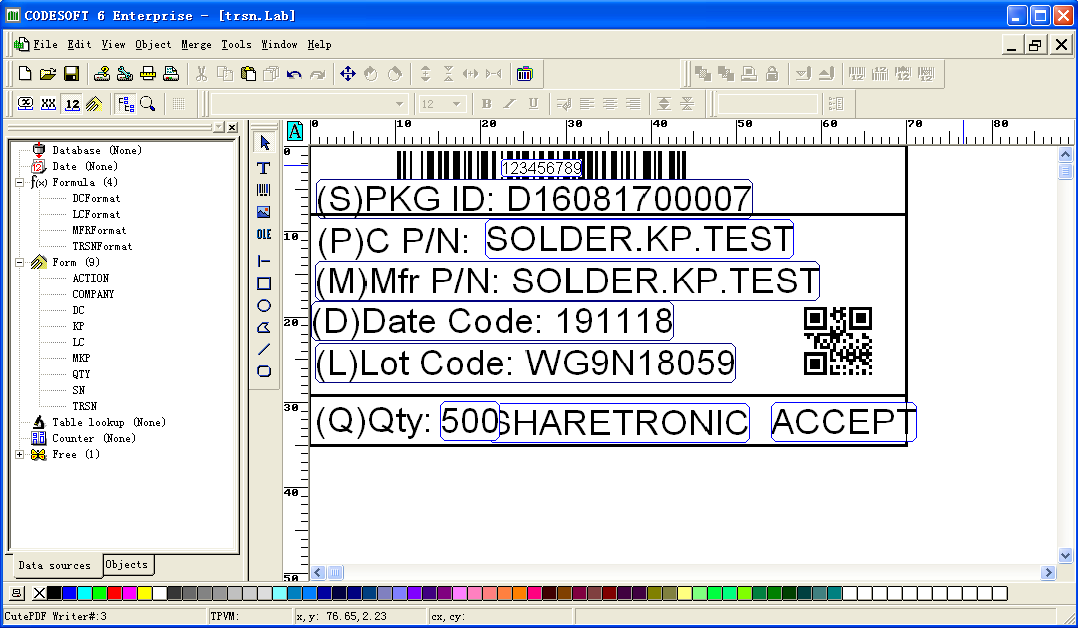Click the Save document icon

[71, 74]
